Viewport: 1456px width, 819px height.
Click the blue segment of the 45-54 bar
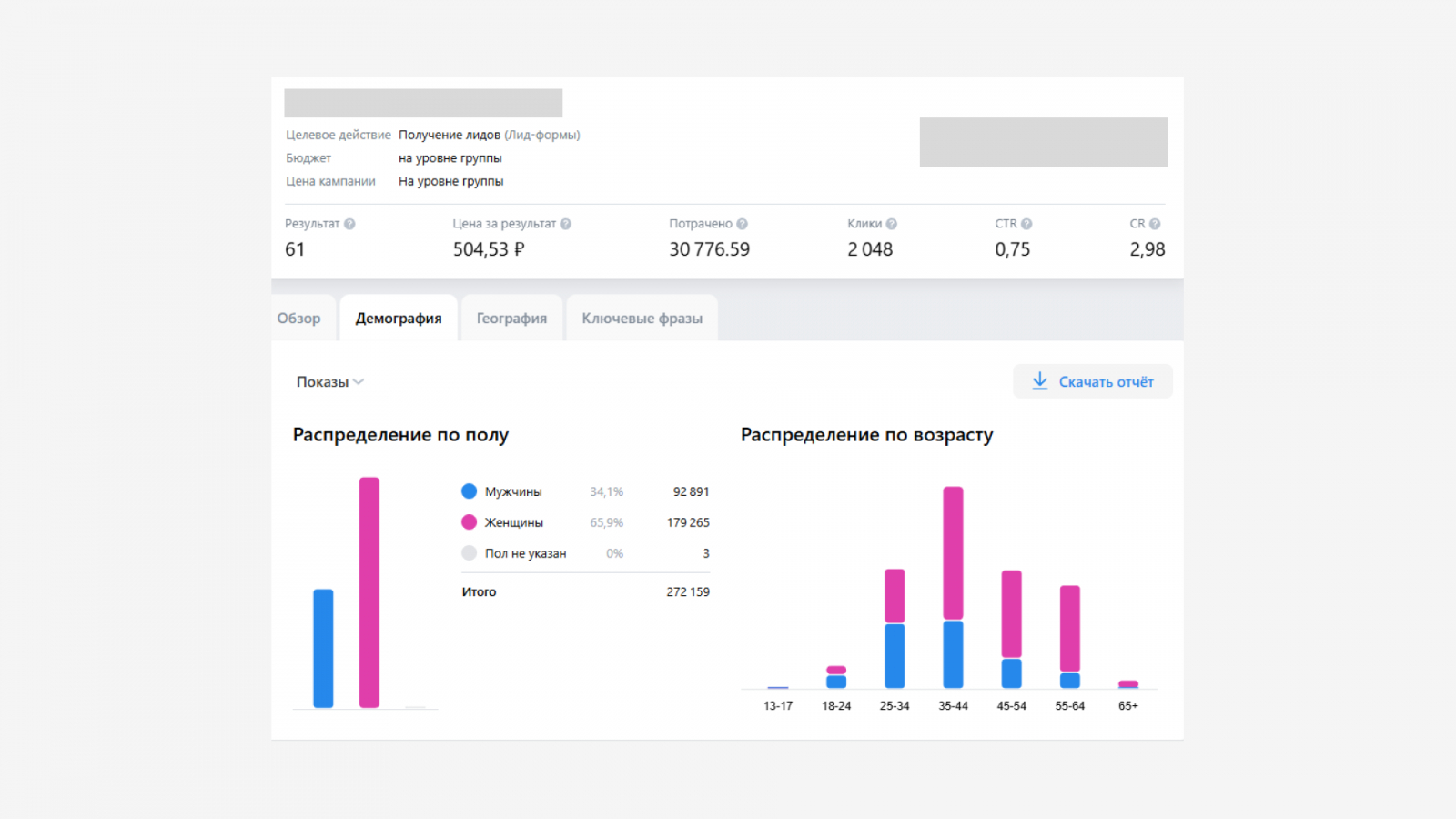pos(1012,673)
